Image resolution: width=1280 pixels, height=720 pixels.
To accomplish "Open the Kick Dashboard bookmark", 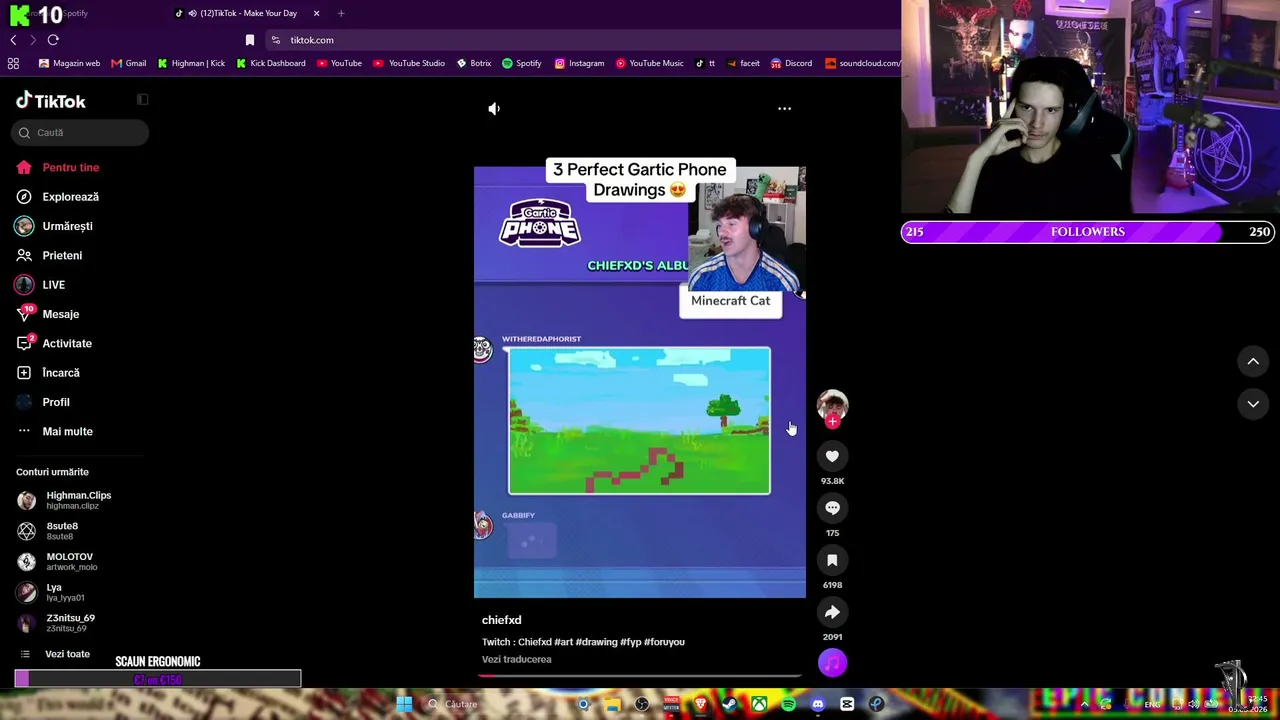I will (271, 63).
